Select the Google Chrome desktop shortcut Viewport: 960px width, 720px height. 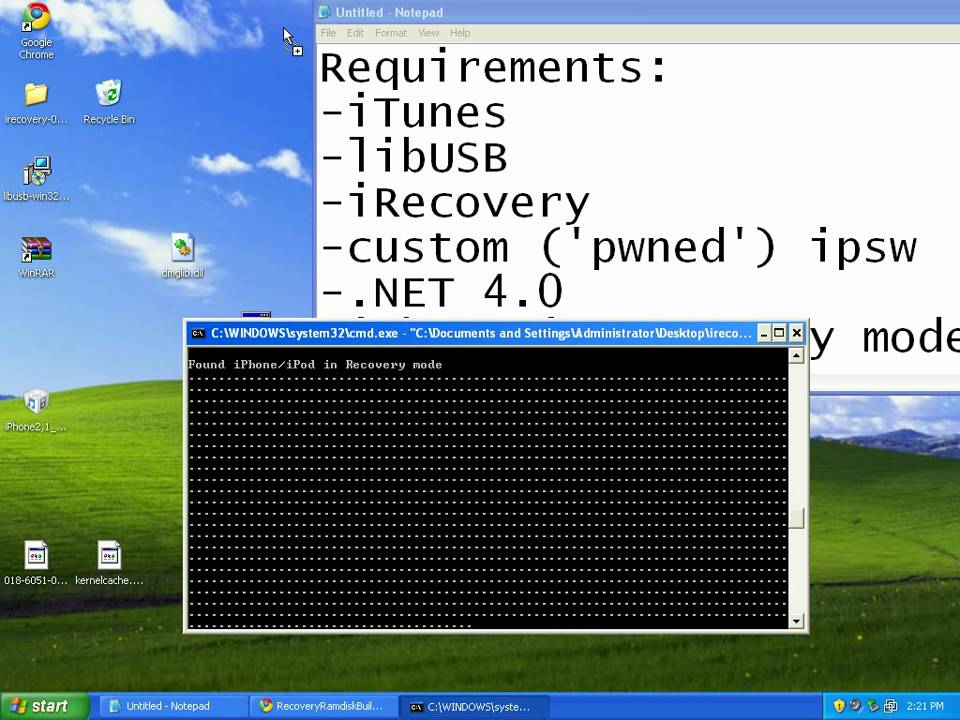point(36,31)
